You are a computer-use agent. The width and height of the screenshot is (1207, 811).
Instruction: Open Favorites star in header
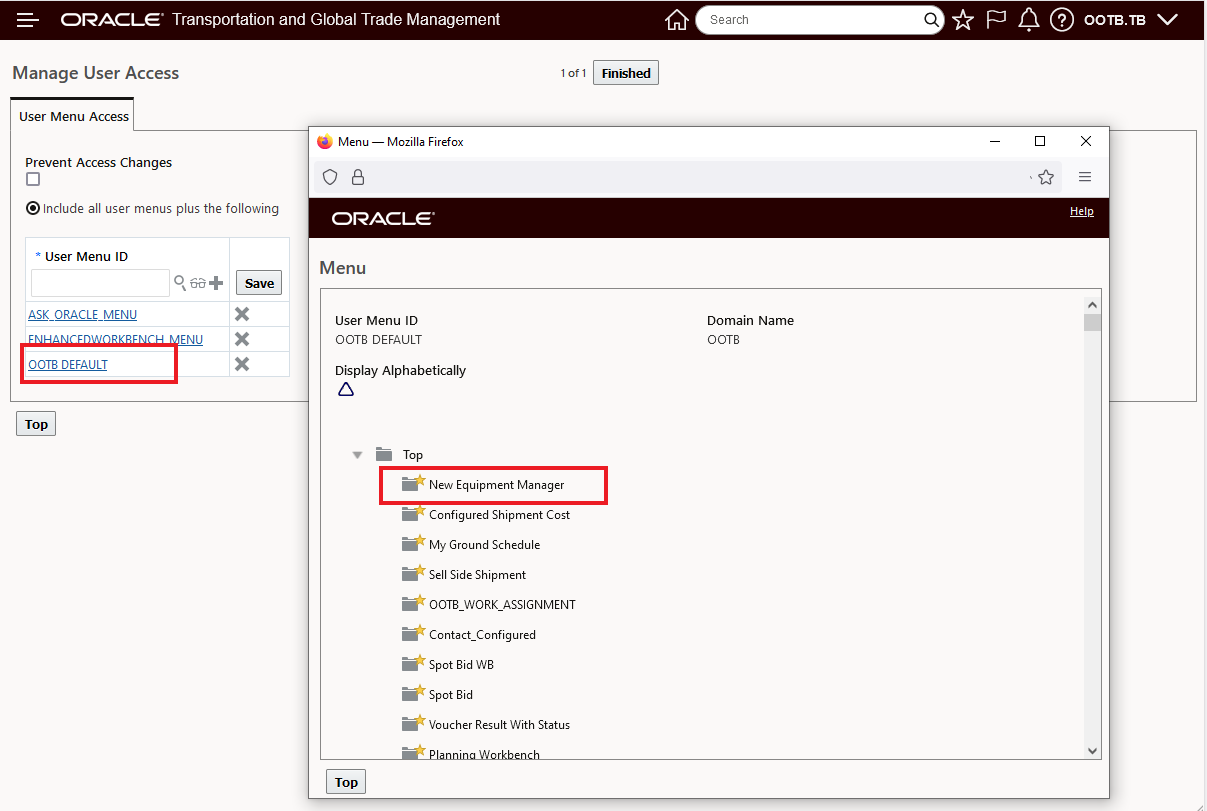(x=963, y=20)
